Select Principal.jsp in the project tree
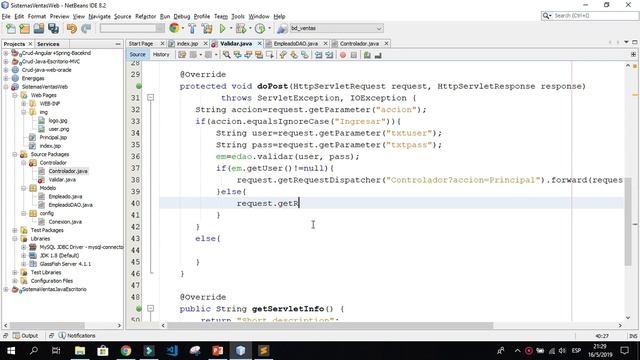 (x=53, y=138)
